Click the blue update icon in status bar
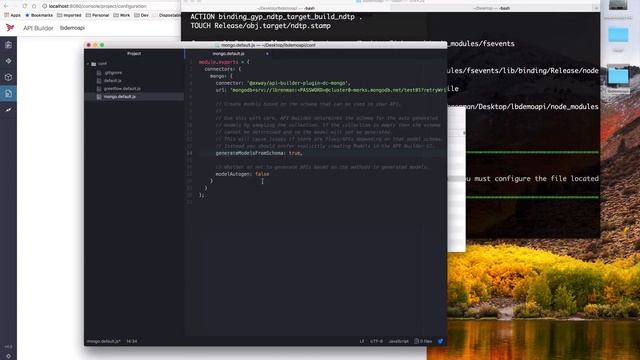This screenshot has height=360, width=640. pos(440,341)
